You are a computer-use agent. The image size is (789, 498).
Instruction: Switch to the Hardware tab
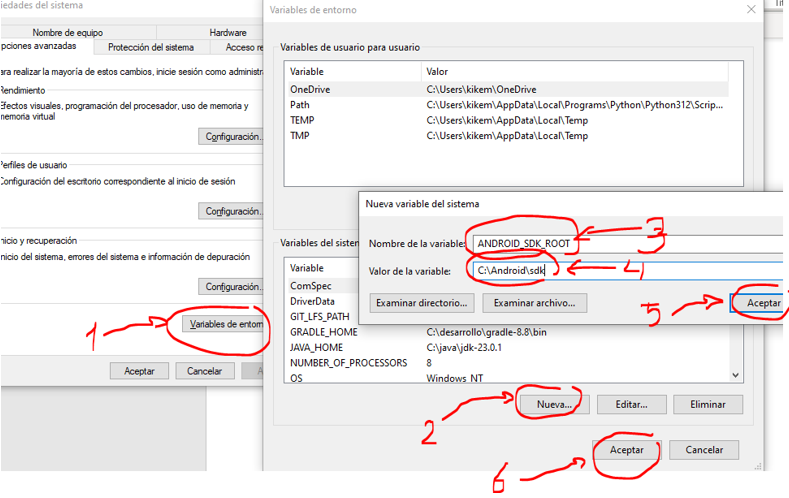pos(228,33)
